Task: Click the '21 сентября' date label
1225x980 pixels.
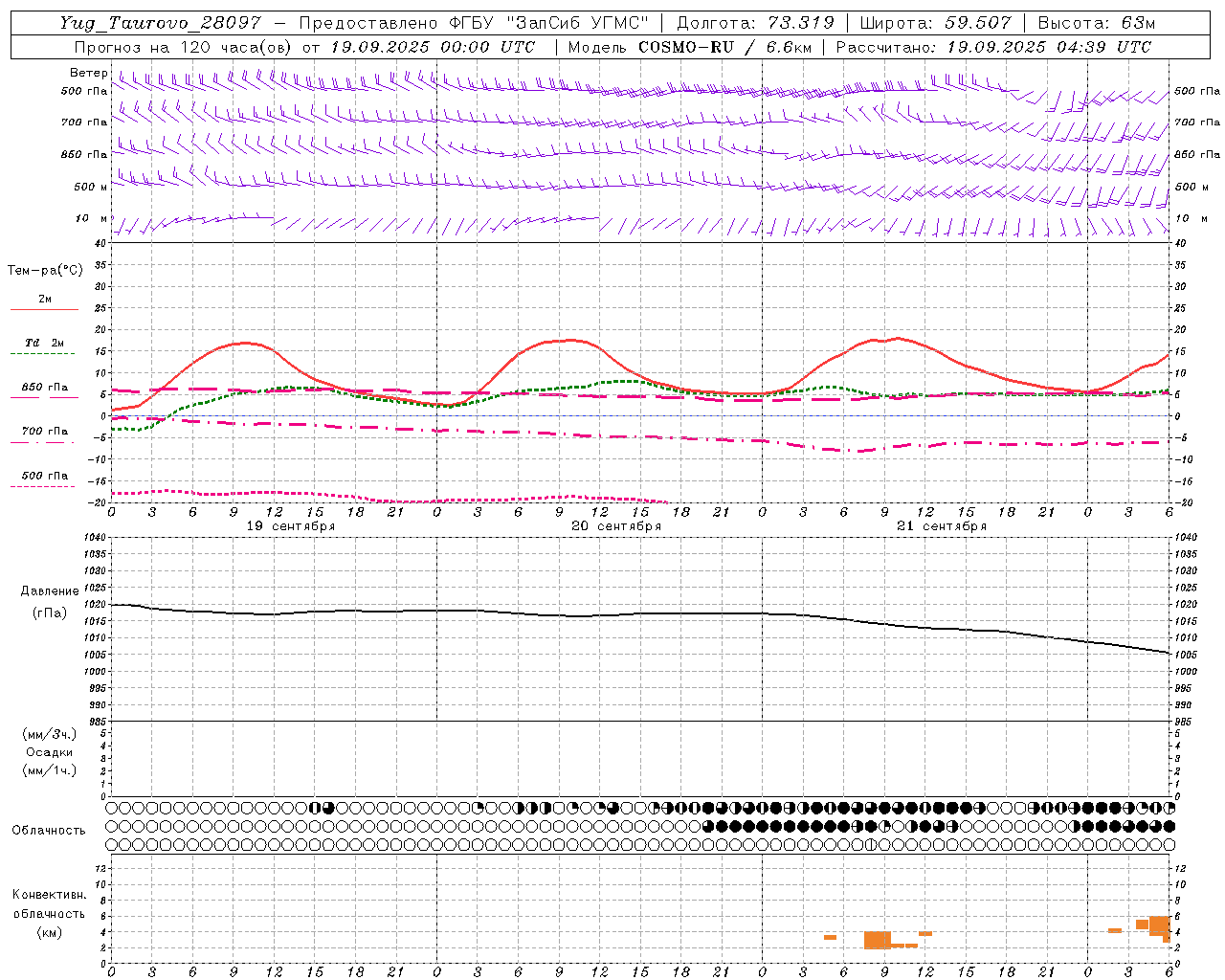Action: click(x=942, y=526)
